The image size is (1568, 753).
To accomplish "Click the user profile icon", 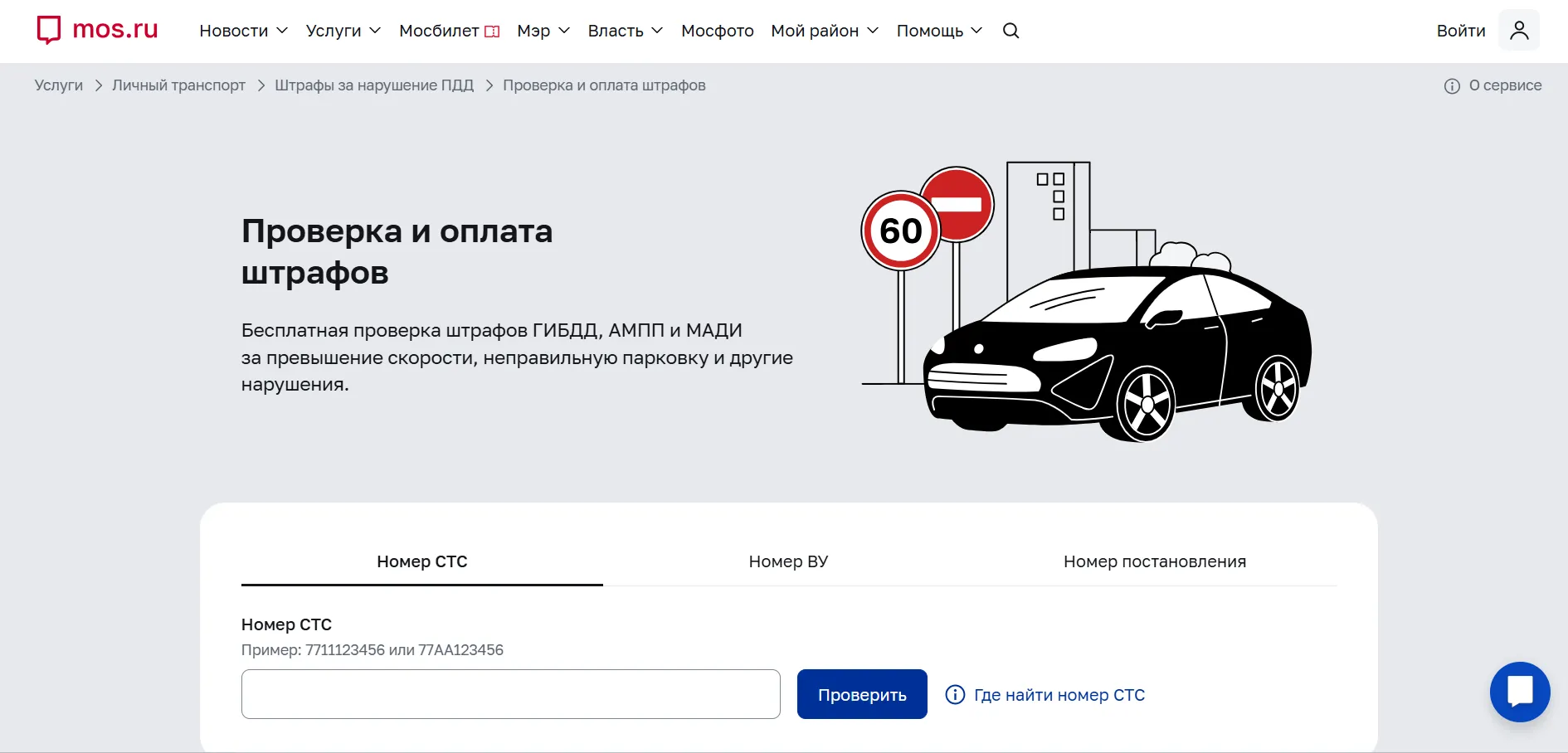I will pyautogui.click(x=1521, y=29).
